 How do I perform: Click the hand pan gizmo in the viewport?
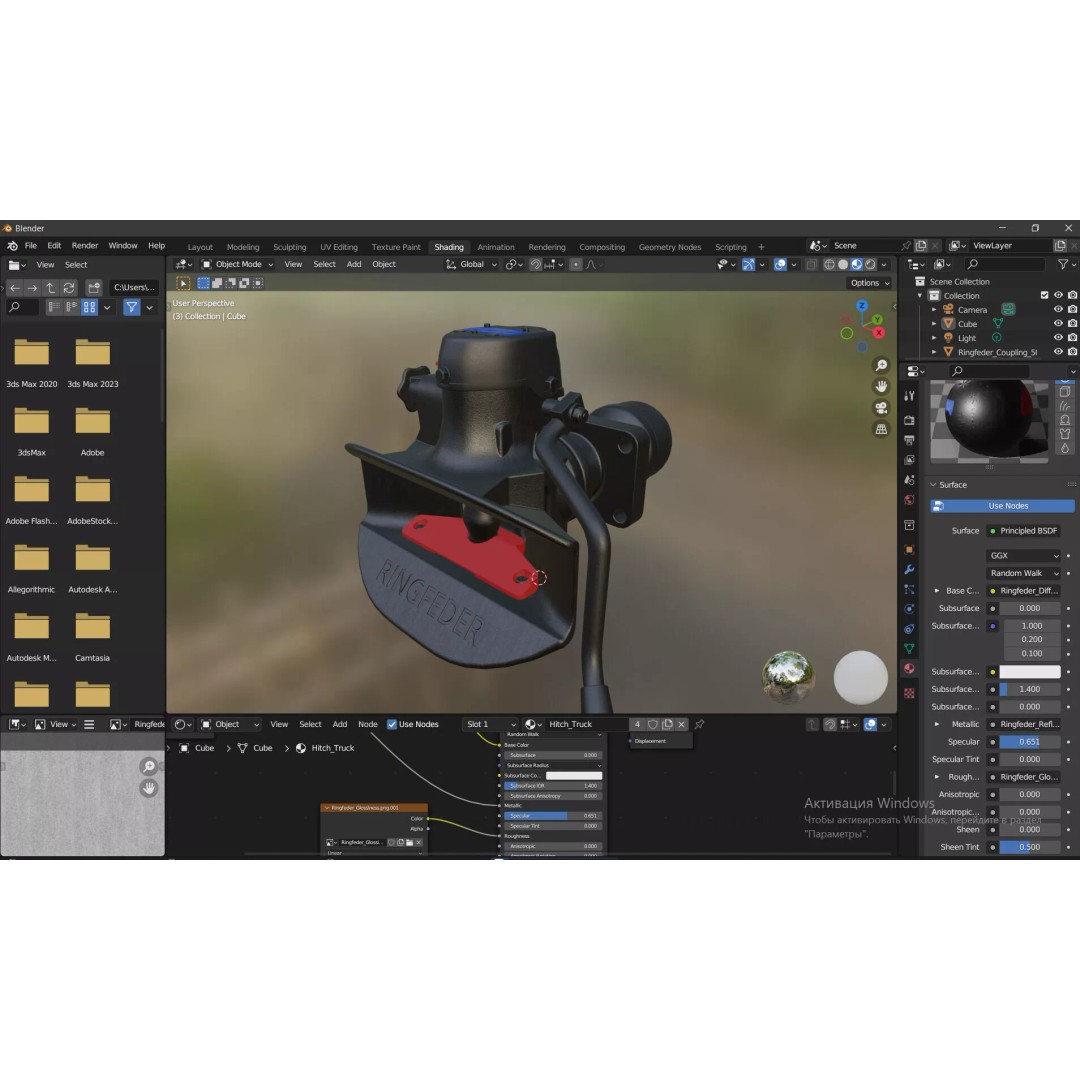pyautogui.click(x=881, y=386)
